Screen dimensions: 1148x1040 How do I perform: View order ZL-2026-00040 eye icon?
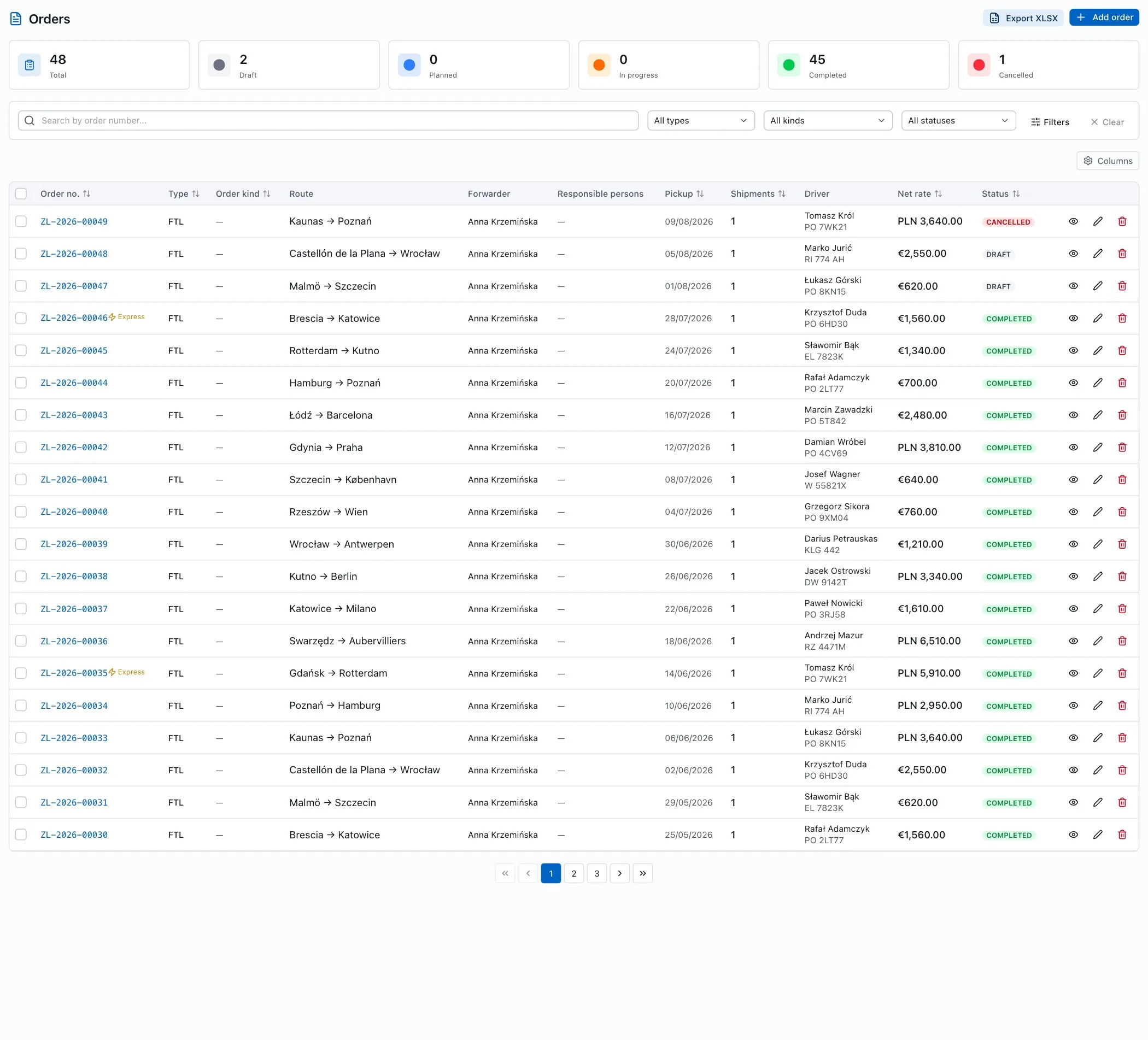pos(1073,512)
